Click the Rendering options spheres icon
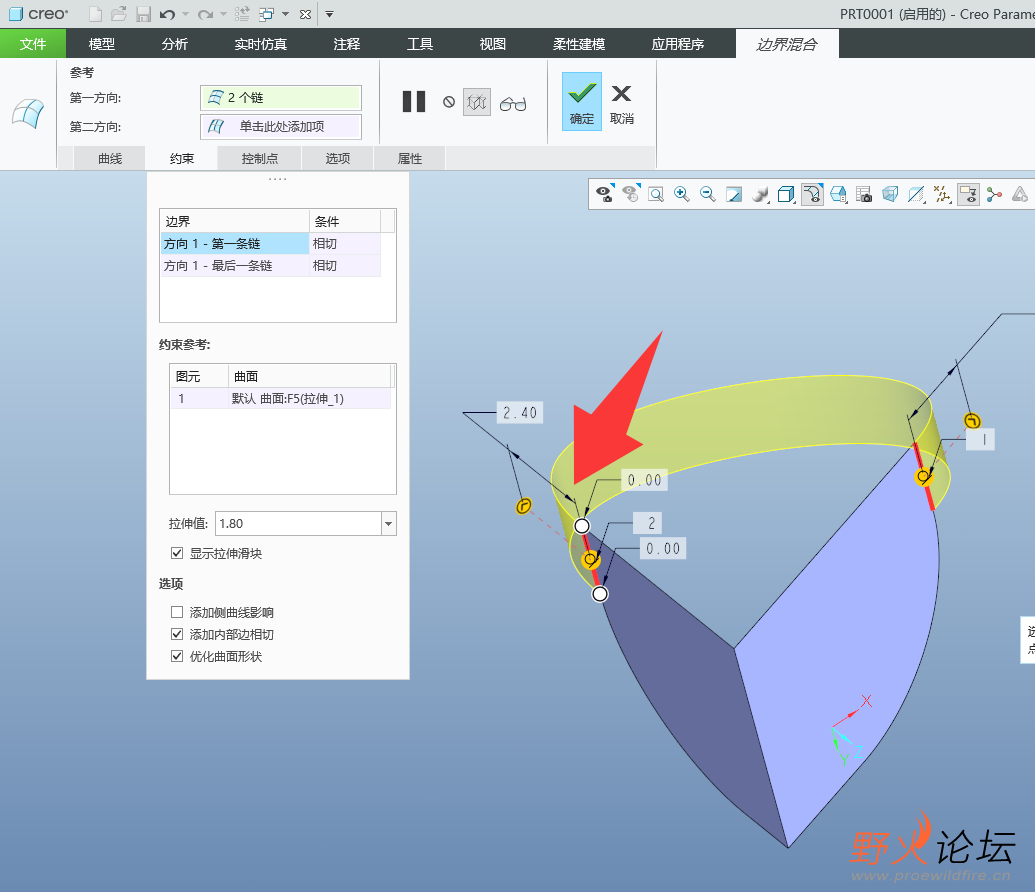 tap(760, 193)
